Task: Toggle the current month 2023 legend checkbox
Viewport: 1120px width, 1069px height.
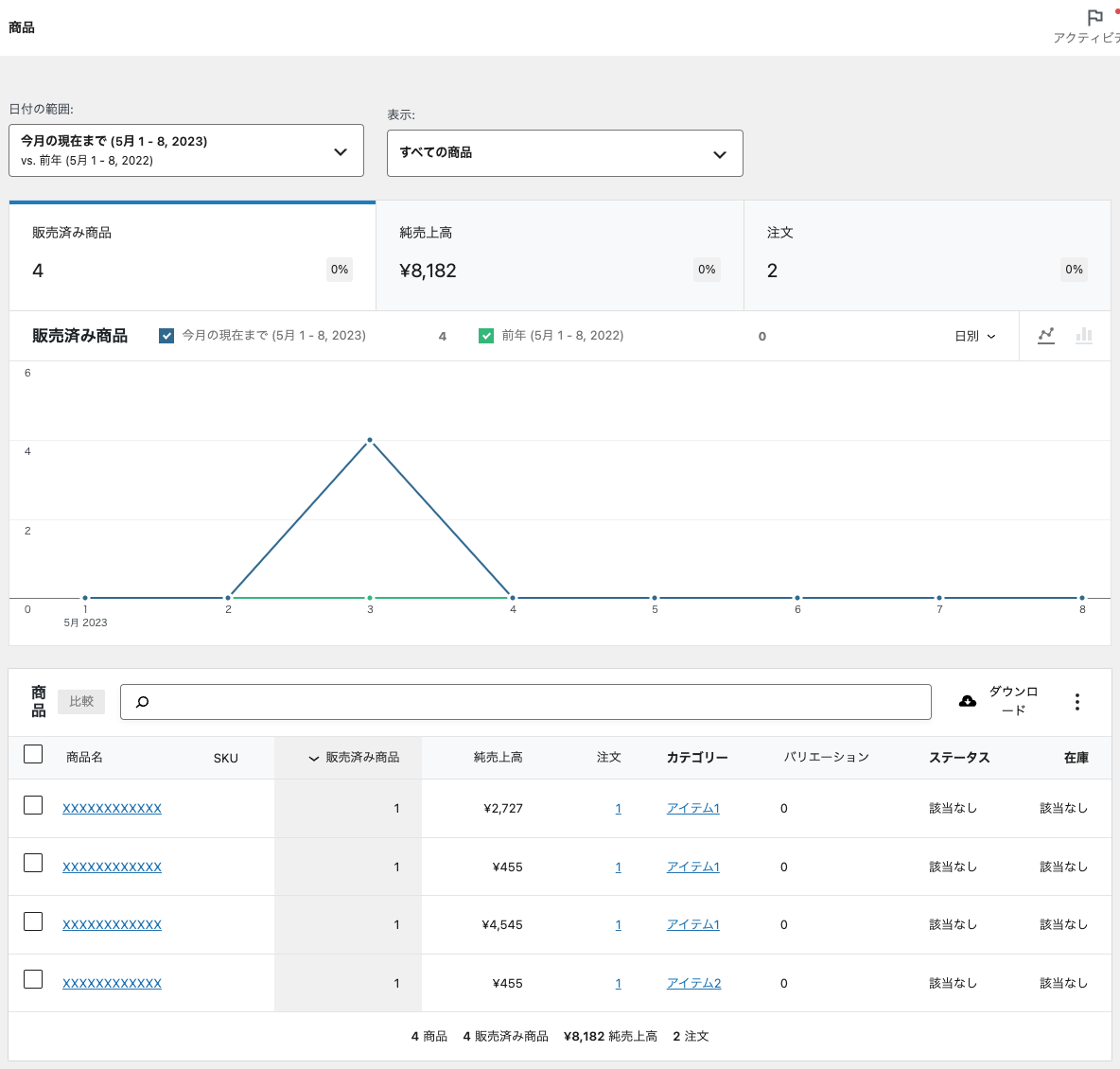Action: [x=166, y=336]
